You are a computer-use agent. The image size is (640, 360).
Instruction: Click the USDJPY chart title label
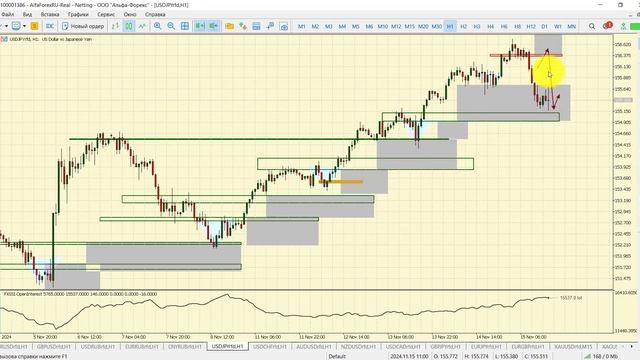(x=51, y=39)
